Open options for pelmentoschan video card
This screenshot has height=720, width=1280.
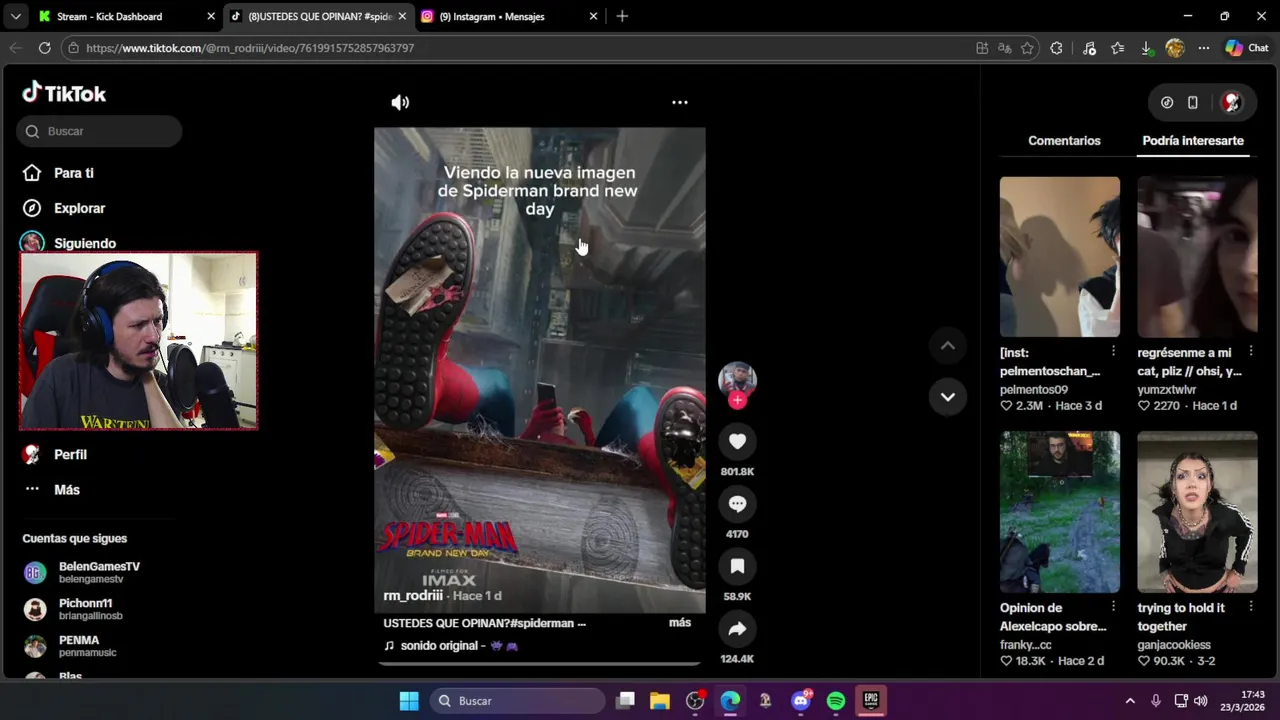(x=1113, y=352)
